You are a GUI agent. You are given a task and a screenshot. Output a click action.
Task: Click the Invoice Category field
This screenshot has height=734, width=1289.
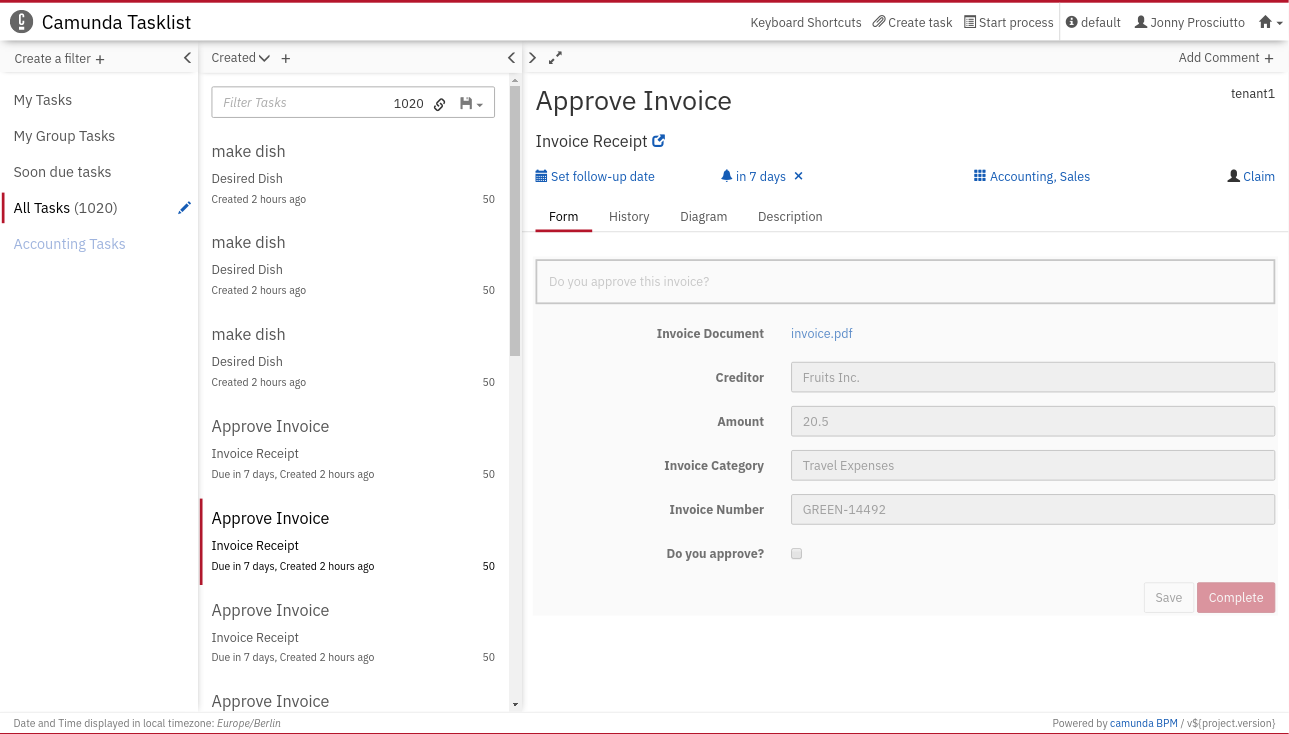point(1033,465)
